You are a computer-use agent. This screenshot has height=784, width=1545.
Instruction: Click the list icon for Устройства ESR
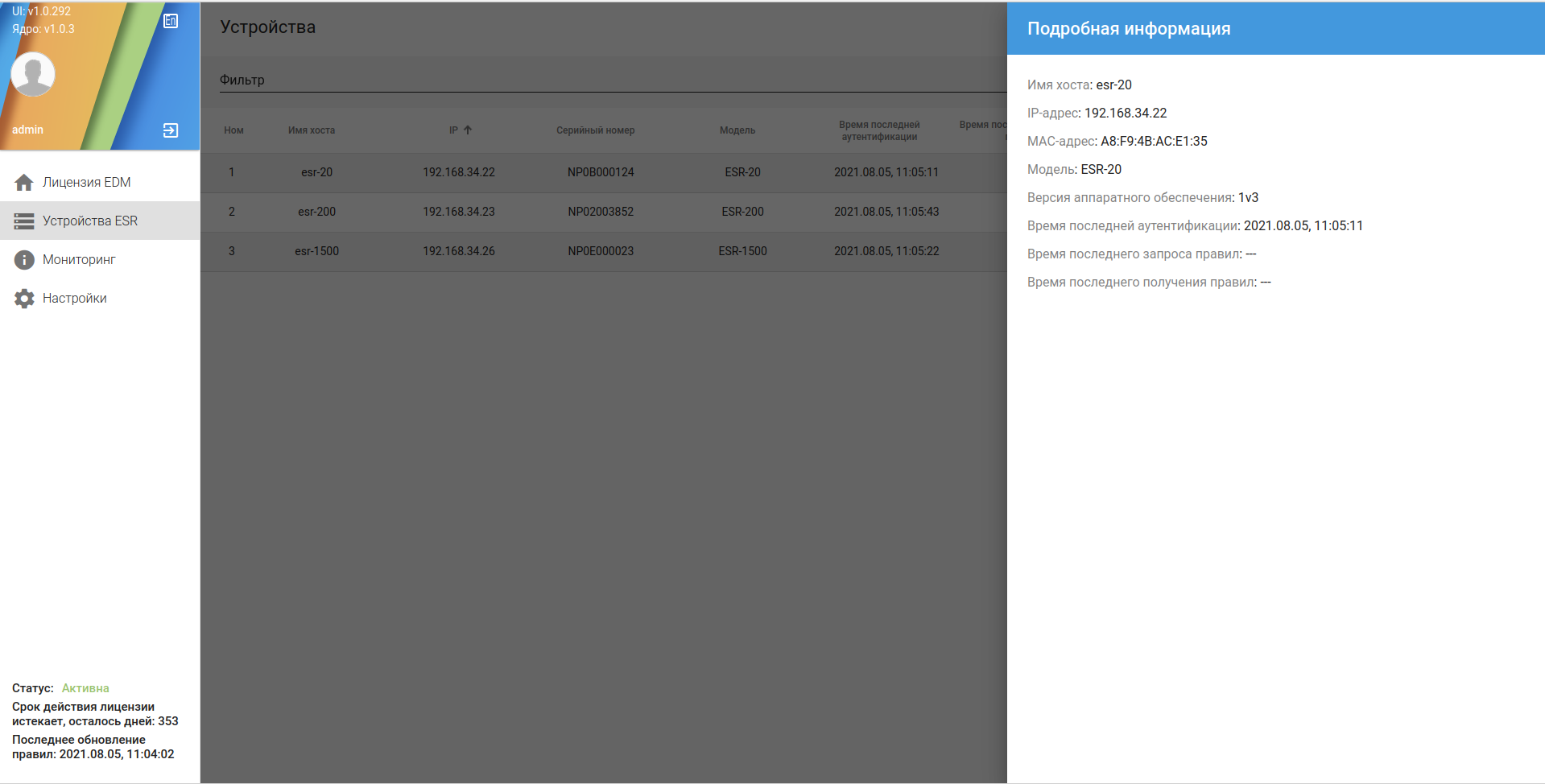click(24, 221)
